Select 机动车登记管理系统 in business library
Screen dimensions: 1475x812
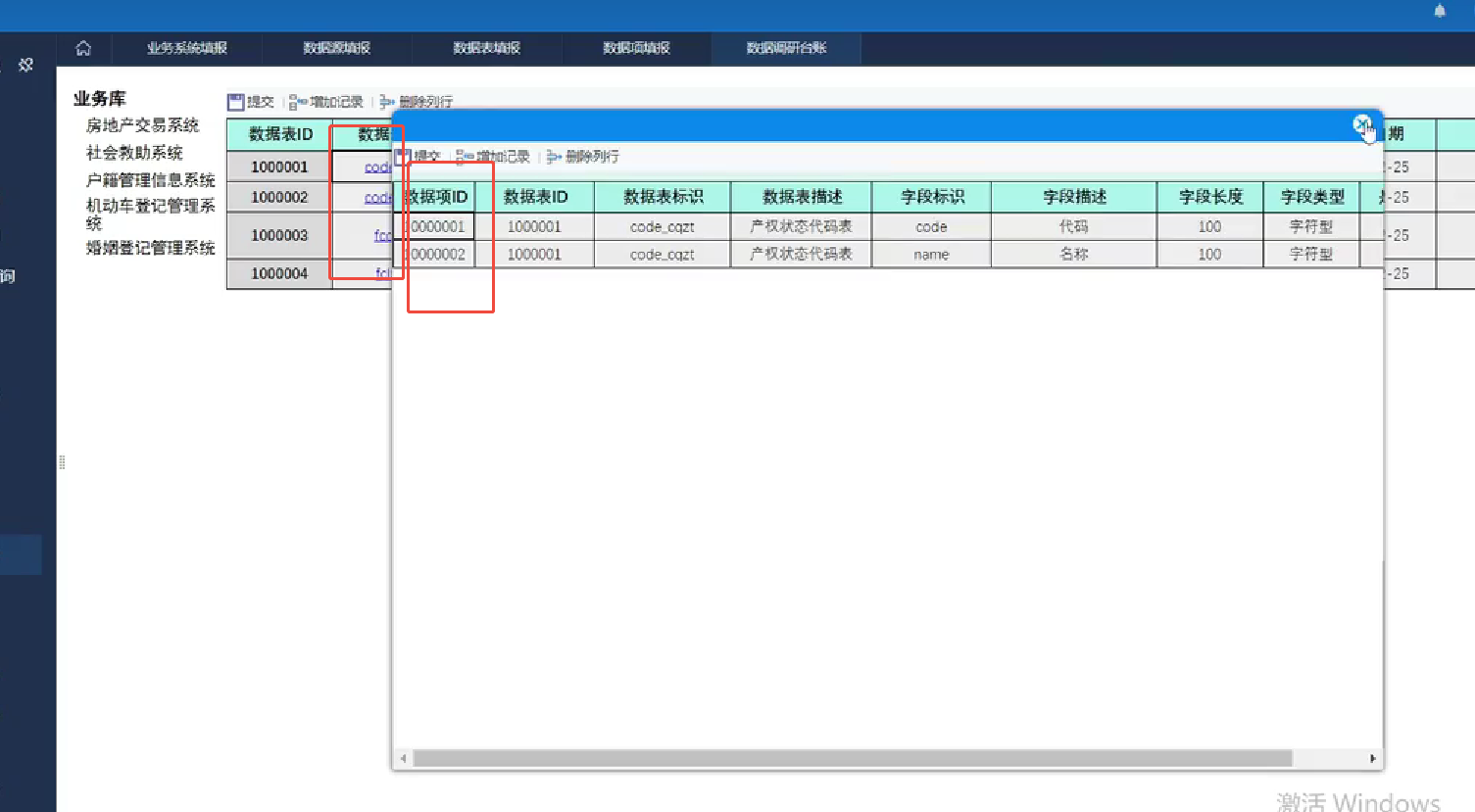click(x=151, y=215)
